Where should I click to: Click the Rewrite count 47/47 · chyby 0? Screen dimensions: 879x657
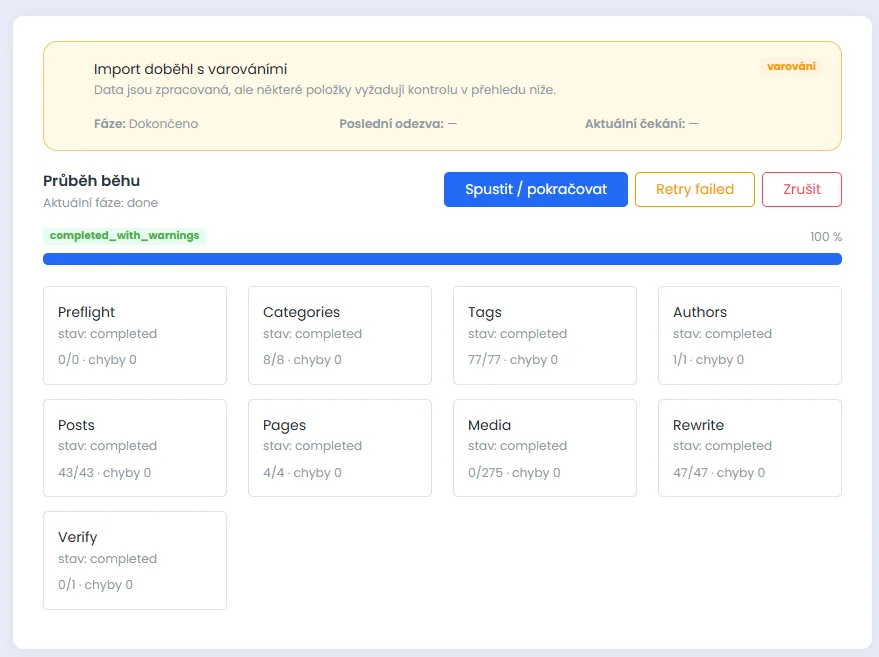719,473
